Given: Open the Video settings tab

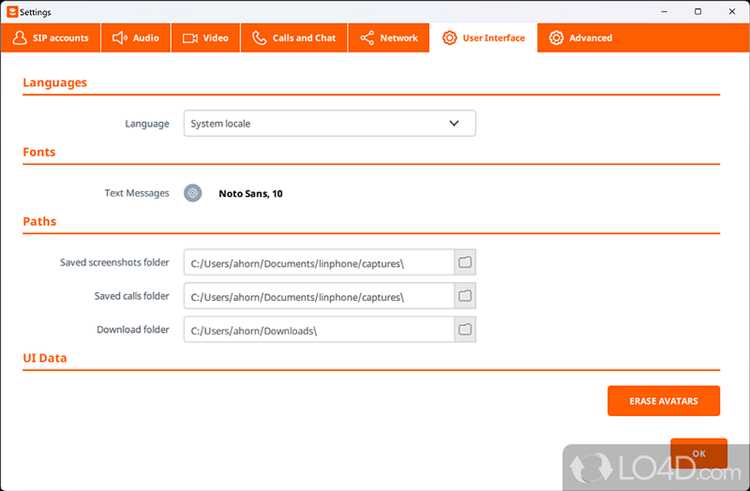Looking at the screenshot, I should (205, 38).
